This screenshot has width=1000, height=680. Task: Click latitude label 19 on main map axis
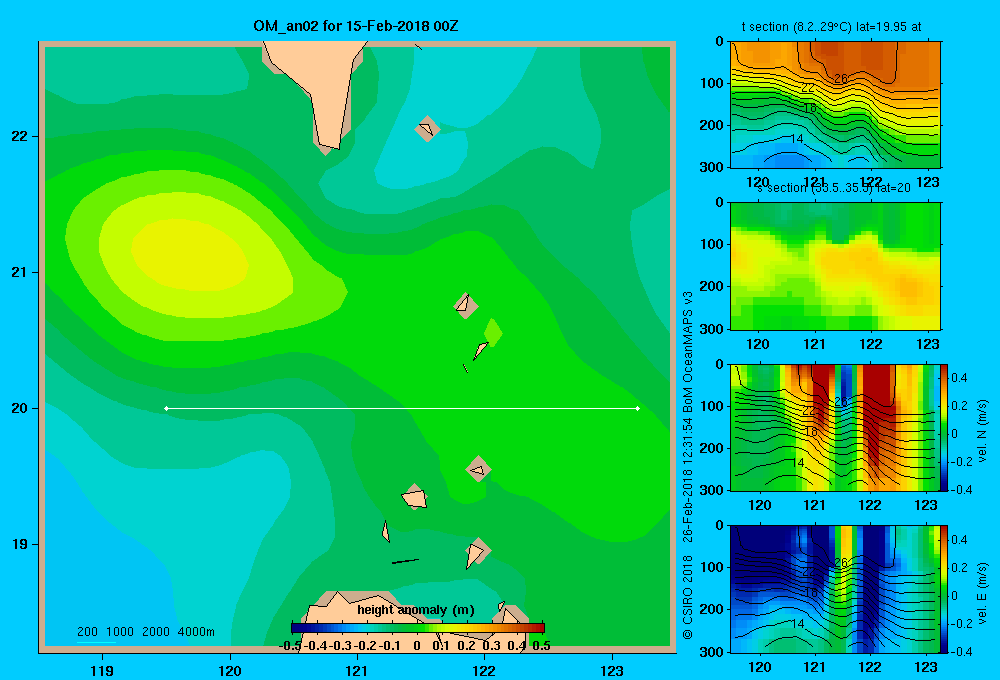[19, 544]
